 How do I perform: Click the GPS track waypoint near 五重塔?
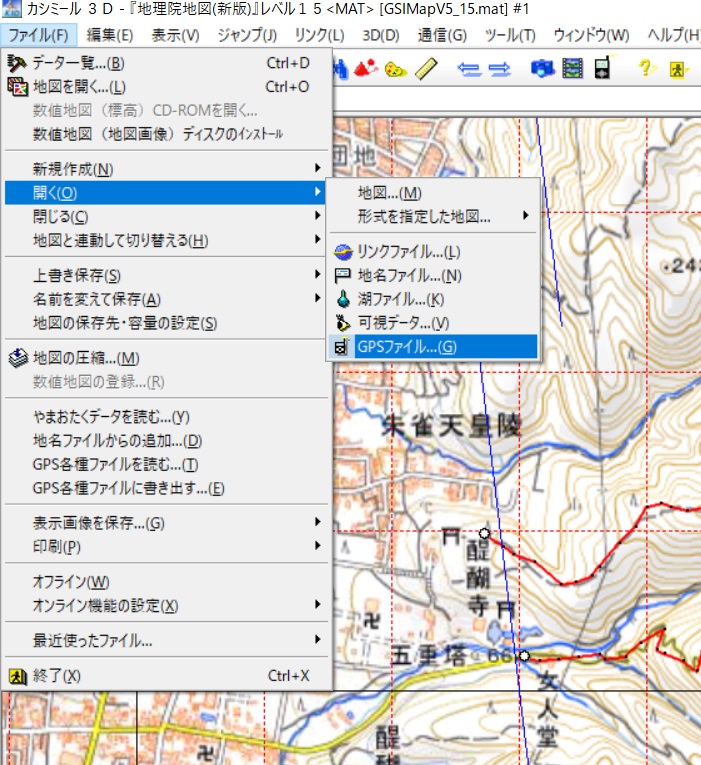tap(524, 656)
